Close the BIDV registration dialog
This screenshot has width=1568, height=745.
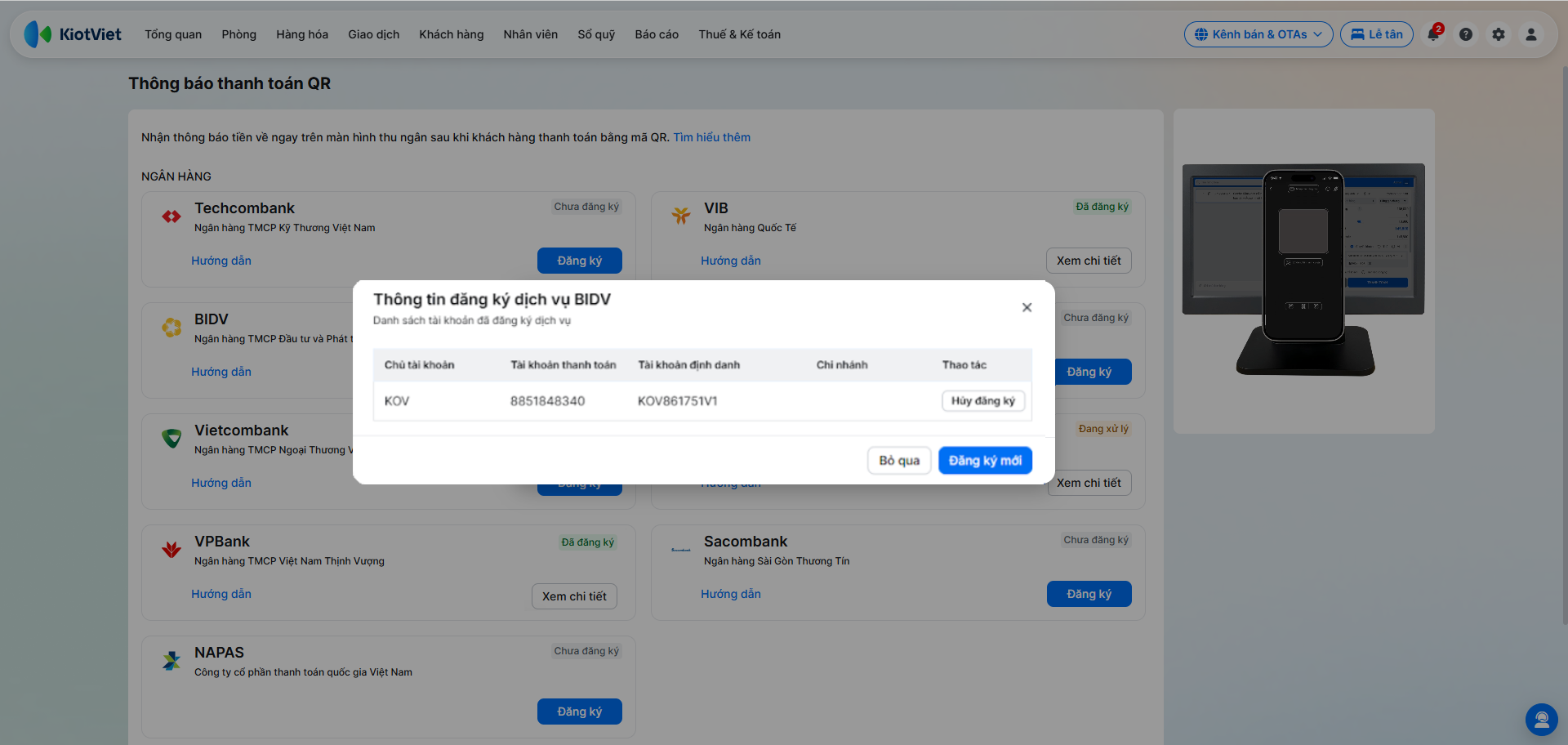click(x=1027, y=307)
